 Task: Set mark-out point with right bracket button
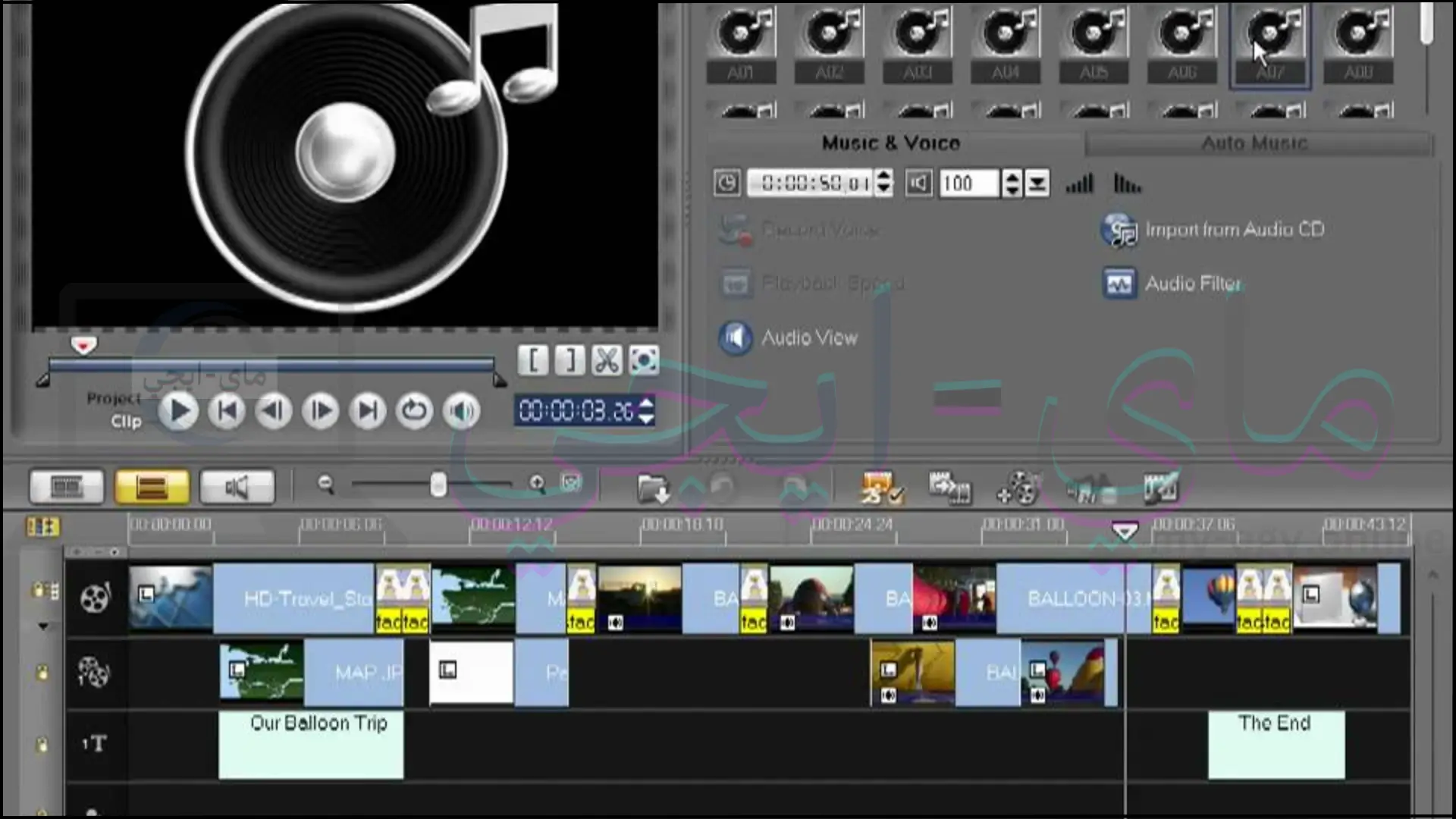[570, 360]
